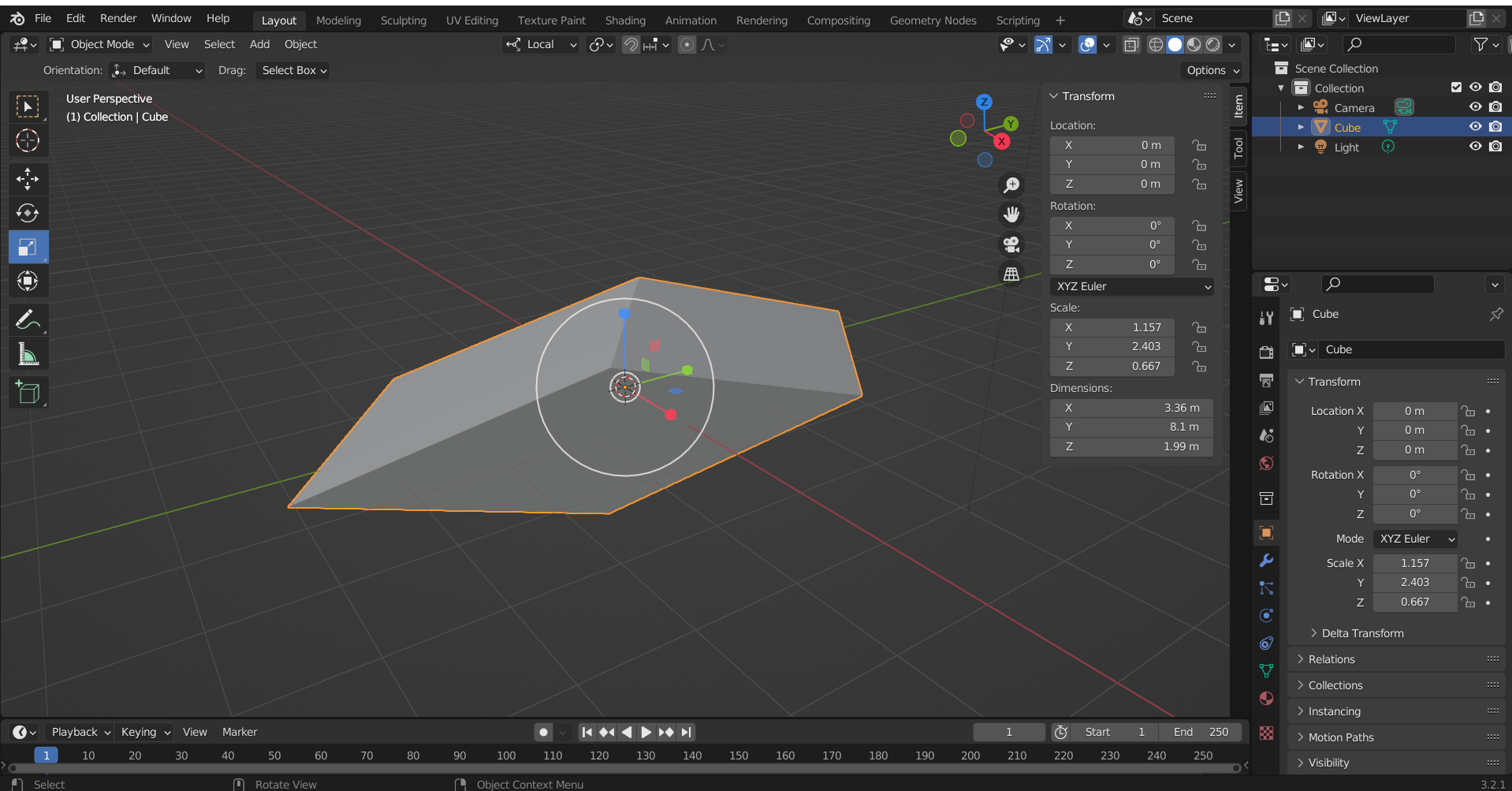Select the Add Cube tool
The width and height of the screenshot is (1512, 791).
pos(28,393)
